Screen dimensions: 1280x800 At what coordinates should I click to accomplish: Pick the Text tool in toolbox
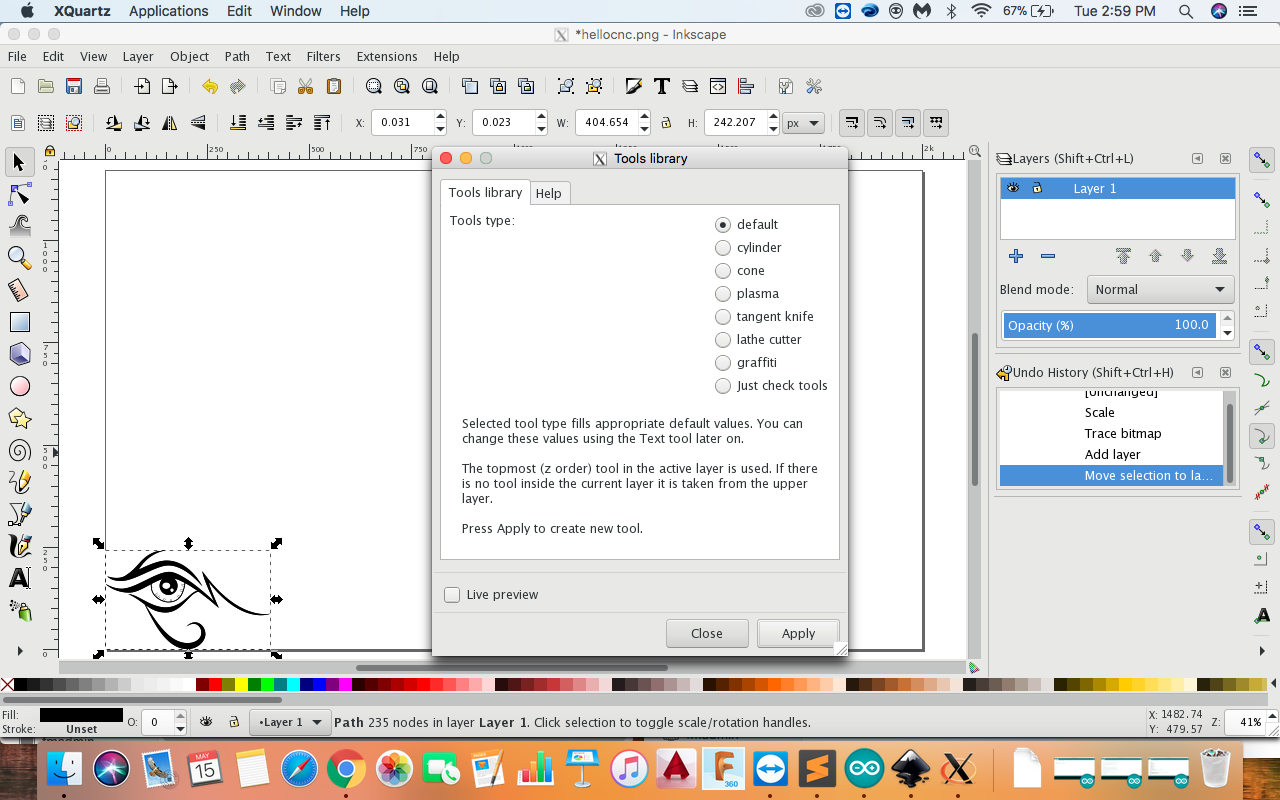pos(19,578)
